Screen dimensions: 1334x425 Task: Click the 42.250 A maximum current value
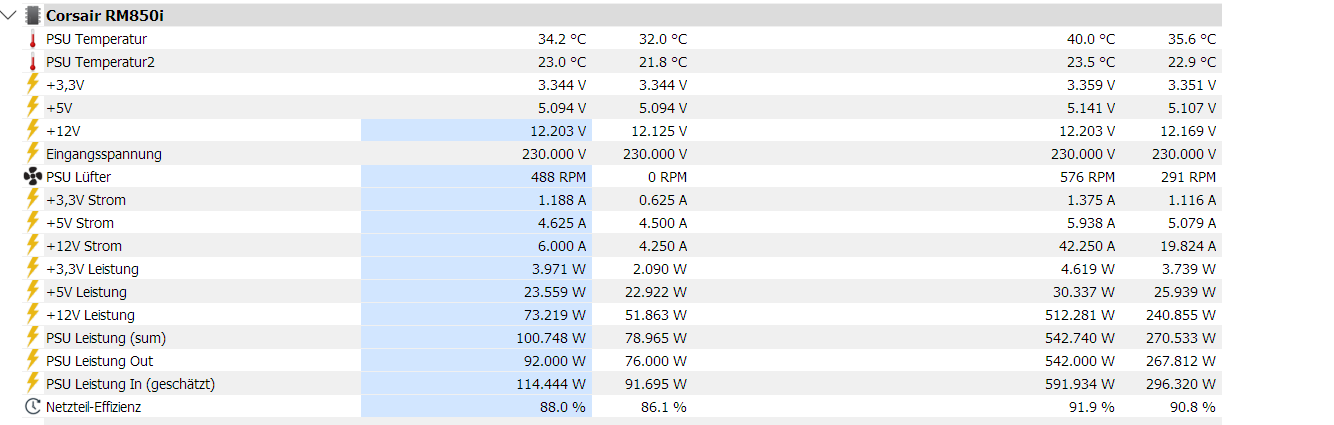(1086, 246)
